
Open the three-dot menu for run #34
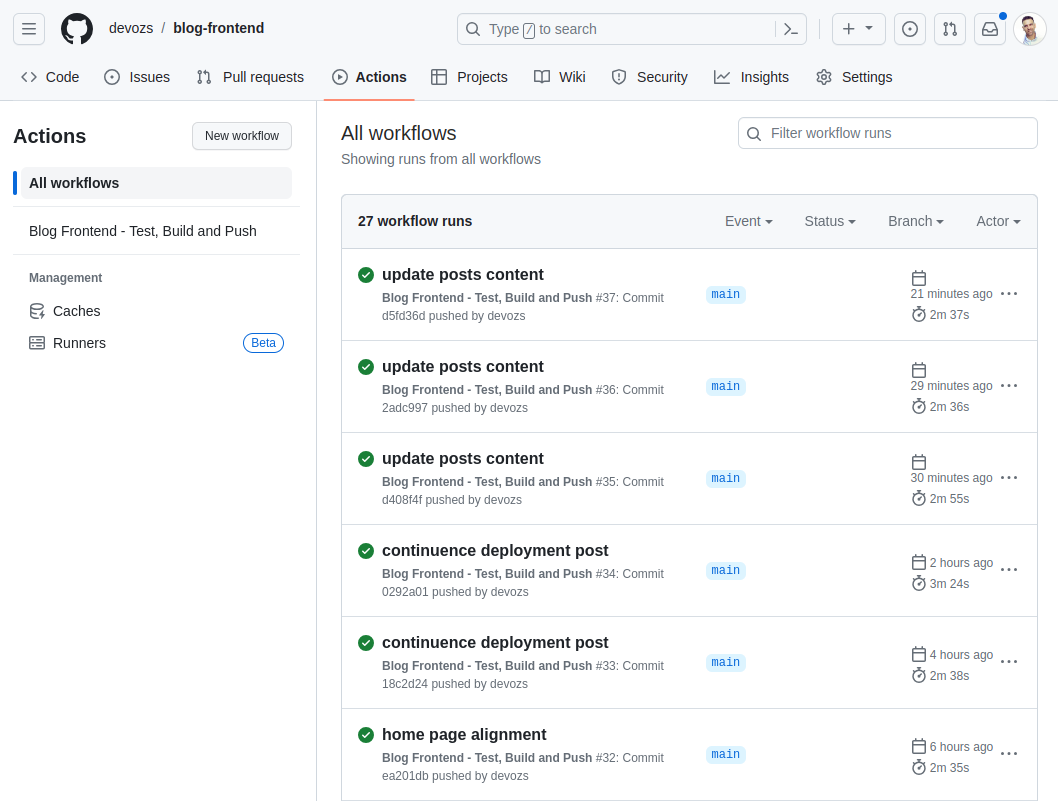click(1009, 570)
